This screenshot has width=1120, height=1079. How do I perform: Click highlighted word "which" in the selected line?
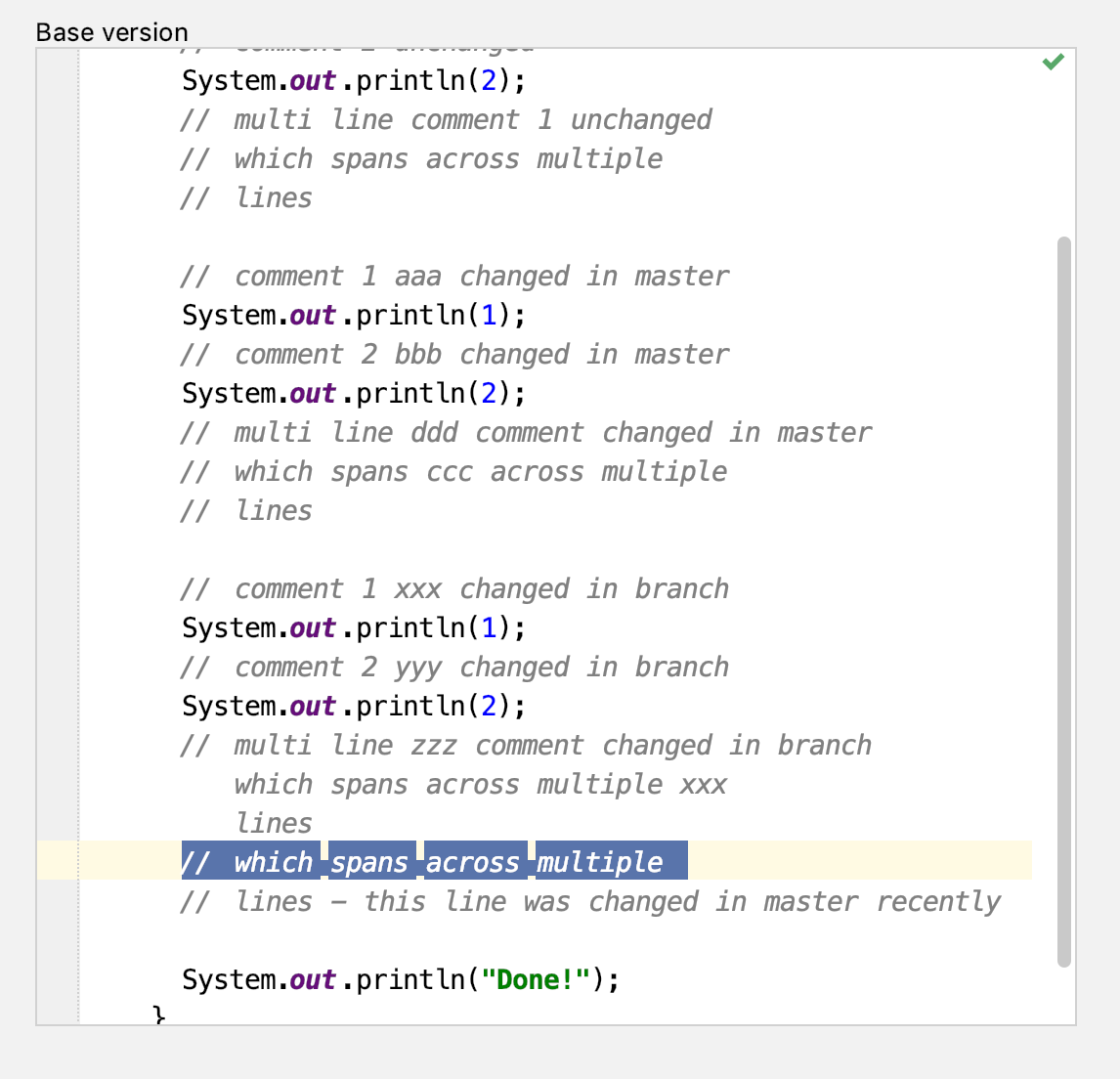tap(274, 863)
